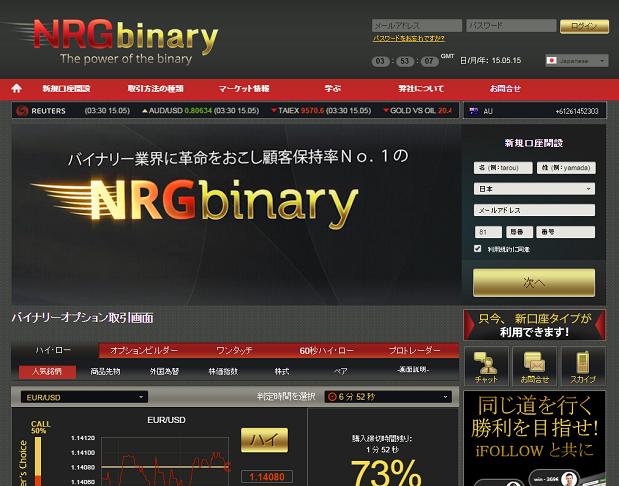
Task: Click the first name (tarou) field
Action: [x=503, y=168]
